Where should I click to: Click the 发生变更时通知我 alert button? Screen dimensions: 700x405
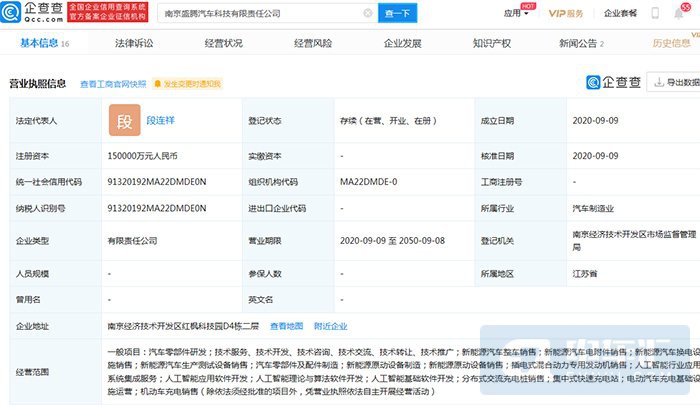tap(188, 84)
